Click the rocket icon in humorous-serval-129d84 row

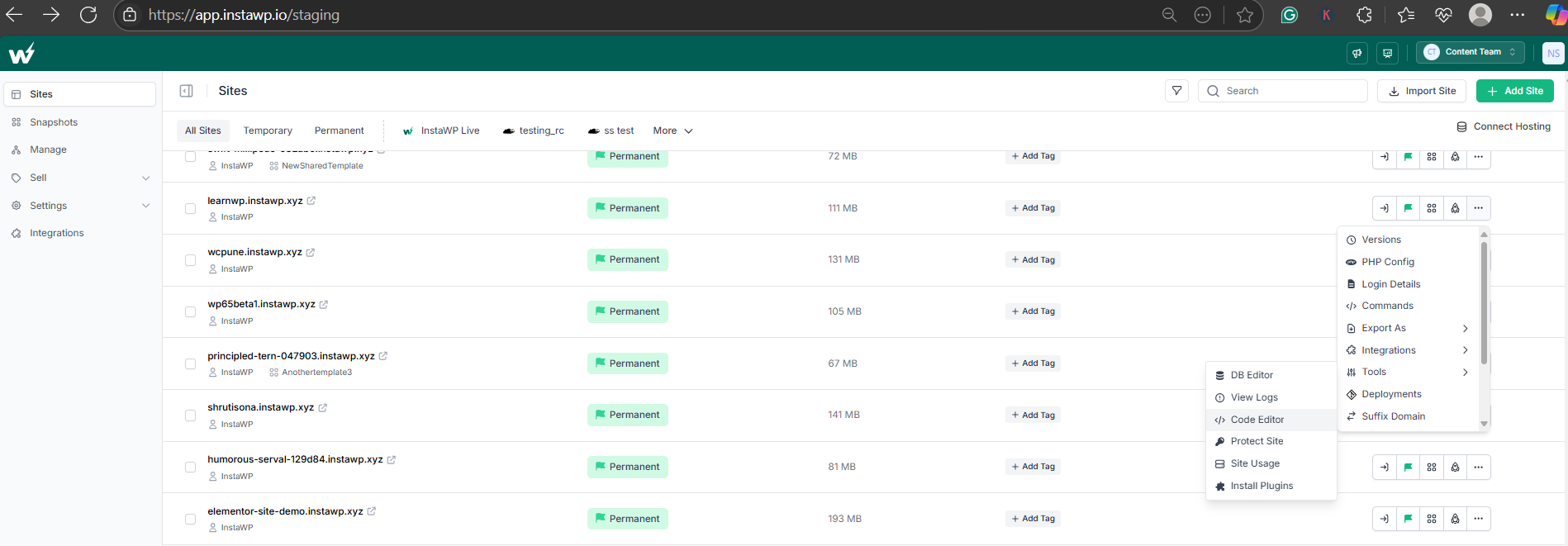click(x=1456, y=467)
